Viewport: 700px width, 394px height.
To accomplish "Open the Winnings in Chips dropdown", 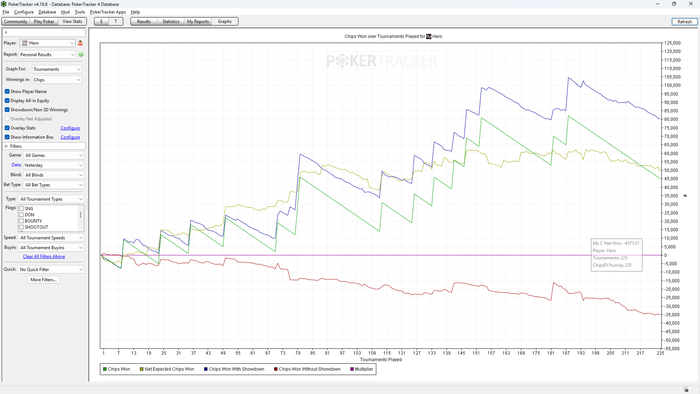I will click(x=57, y=80).
